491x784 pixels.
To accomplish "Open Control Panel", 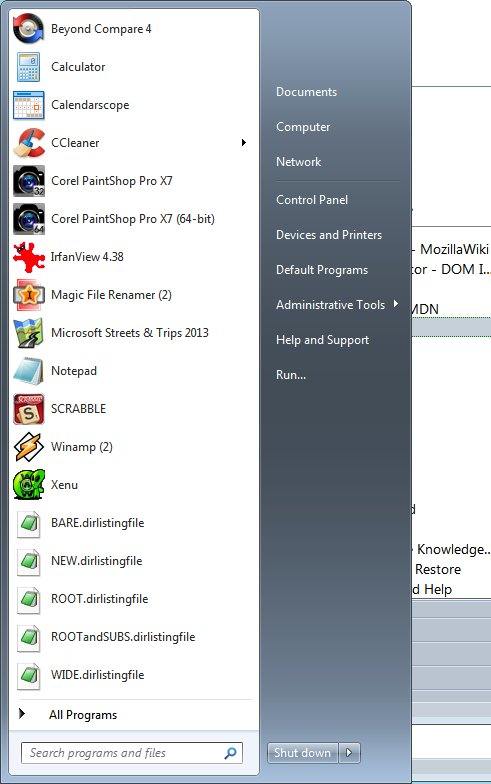I will tap(312, 200).
